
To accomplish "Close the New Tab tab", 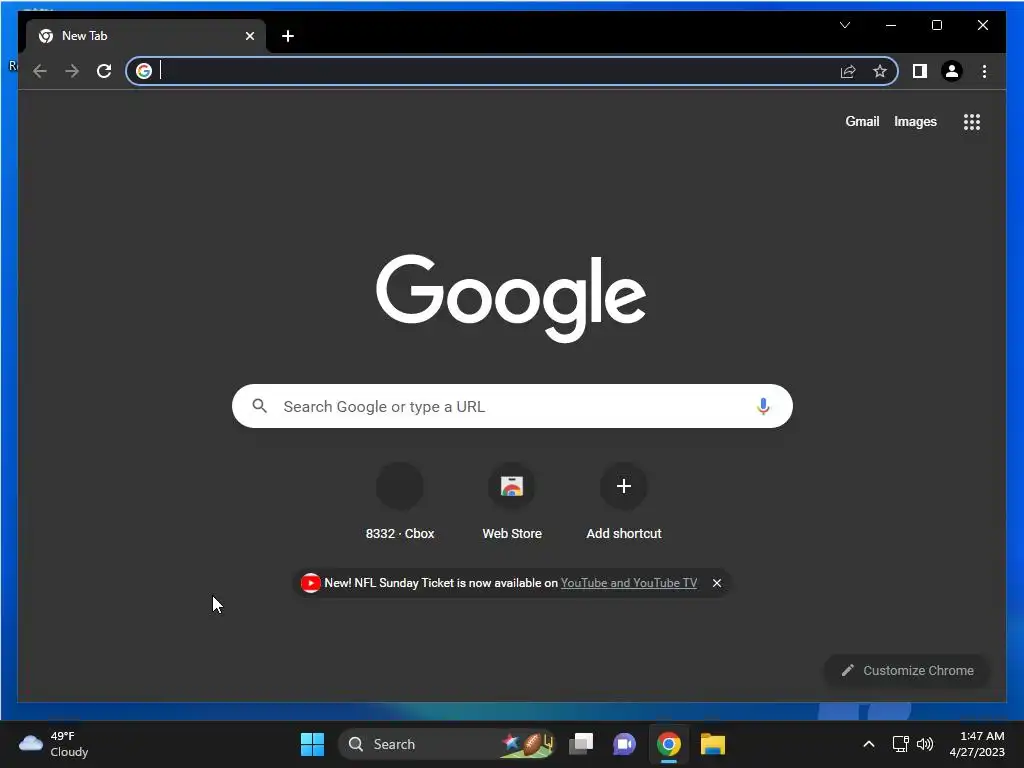I will point(249,36).
